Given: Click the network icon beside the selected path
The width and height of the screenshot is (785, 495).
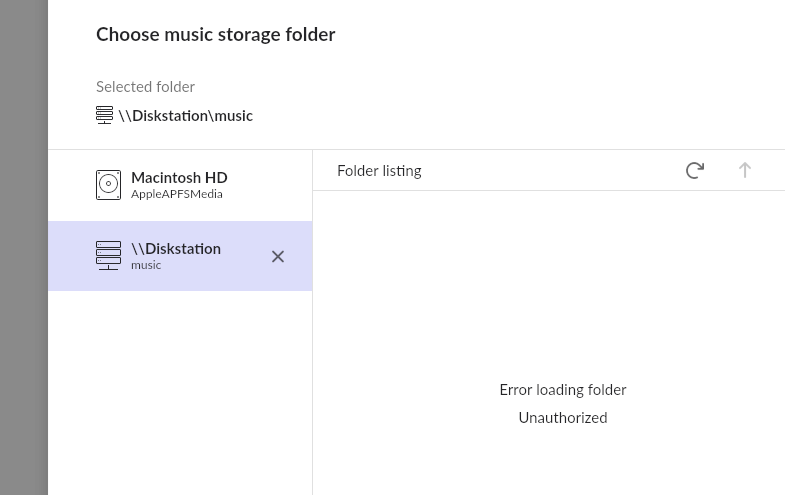Looking at the screenshot, I should pyautogui.click(x=104, y=115).
